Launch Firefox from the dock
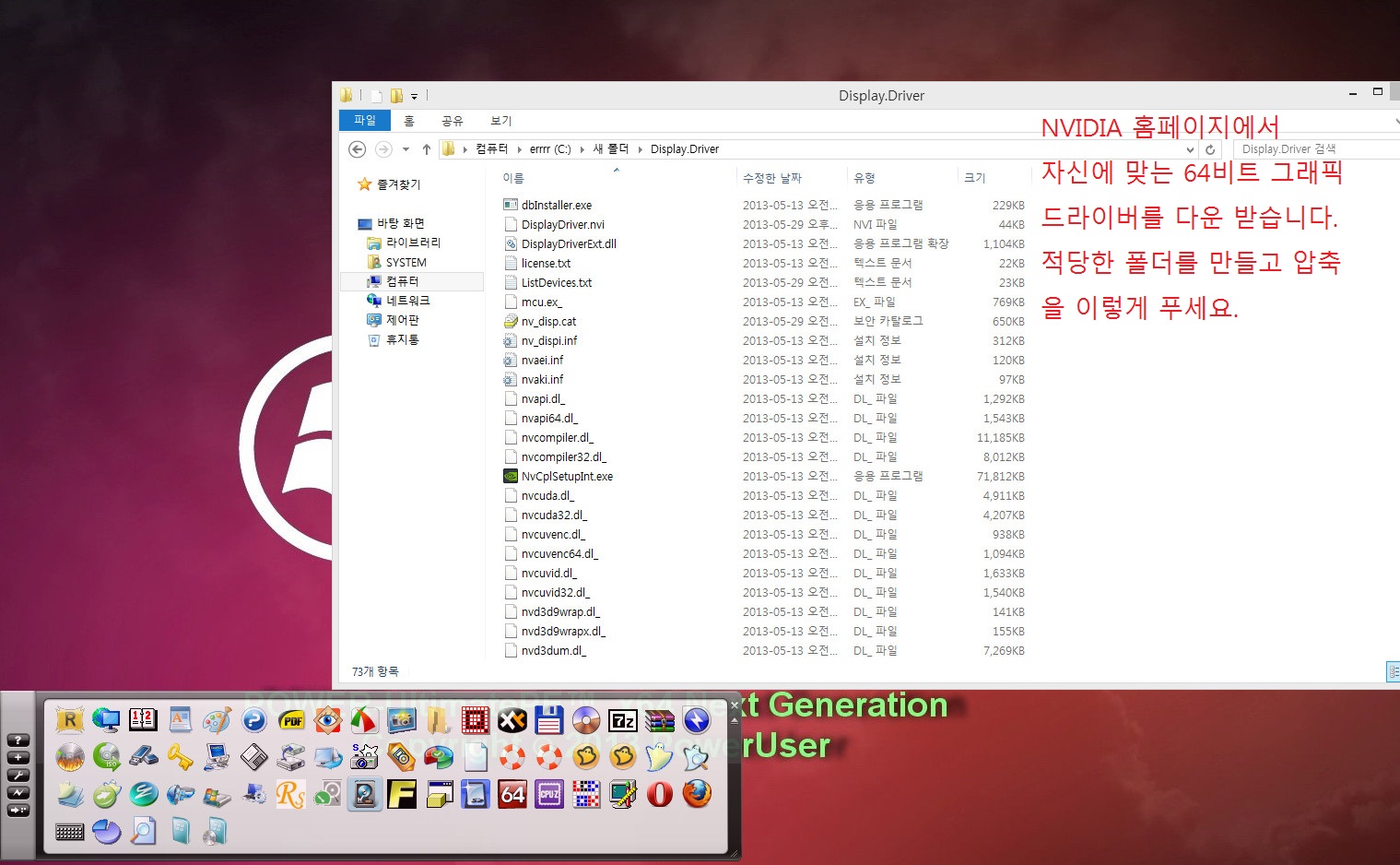The width and height of the screenshot is (1400, 865). [x=697, y=794]
